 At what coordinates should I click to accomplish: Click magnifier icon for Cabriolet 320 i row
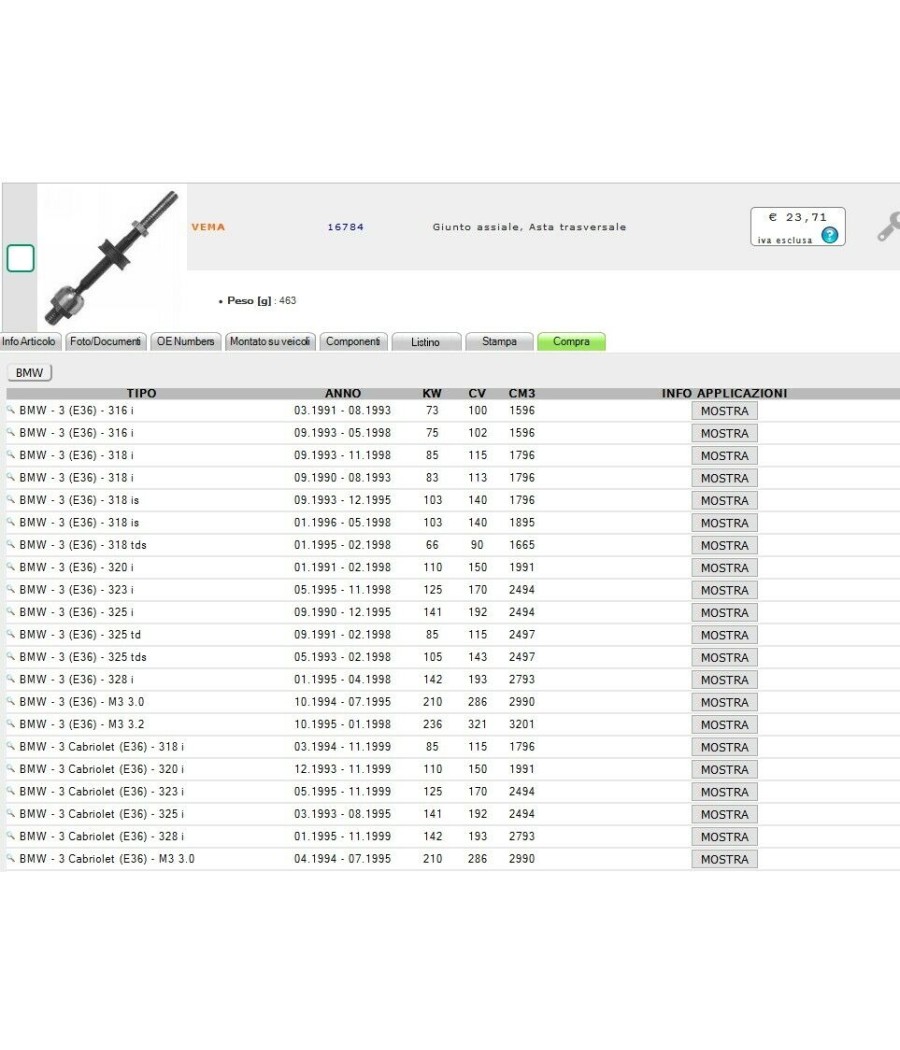[x=11, y=768]
